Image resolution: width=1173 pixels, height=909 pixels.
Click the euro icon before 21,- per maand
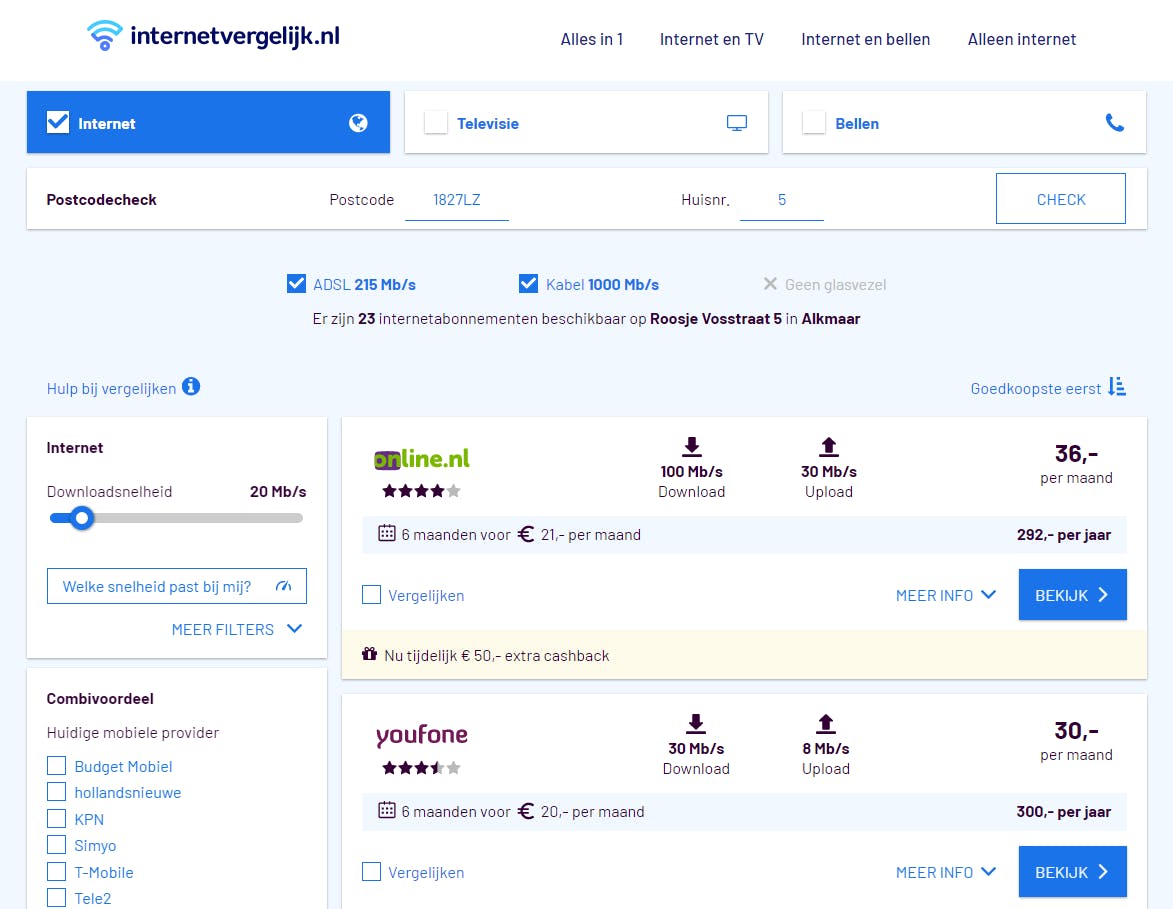coord(526,534)
